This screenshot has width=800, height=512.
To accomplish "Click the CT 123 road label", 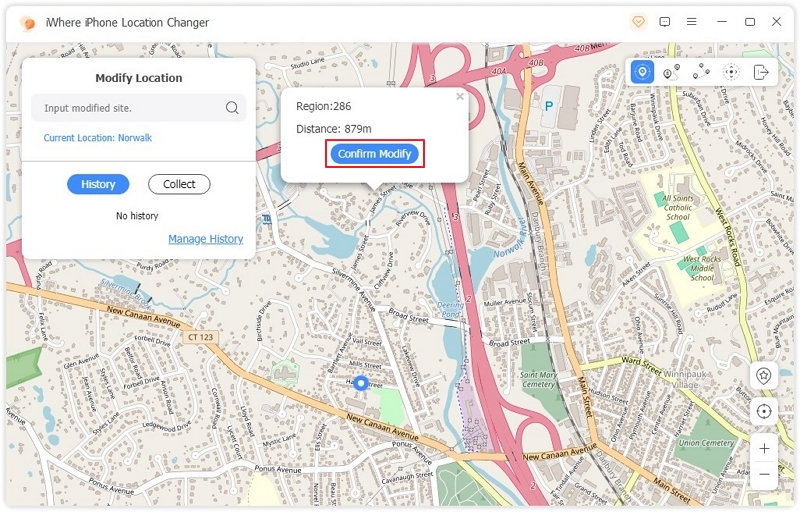I will point(201,337).
